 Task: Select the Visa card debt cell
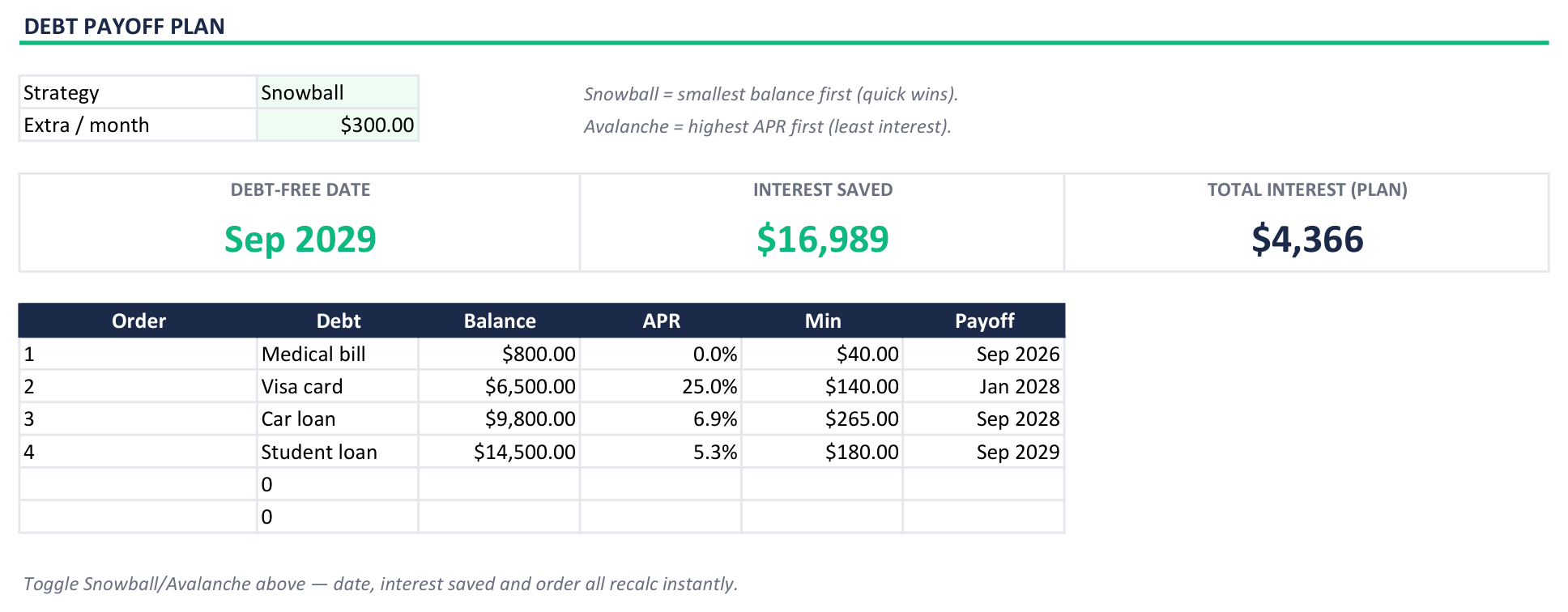[x=338, y=386]
